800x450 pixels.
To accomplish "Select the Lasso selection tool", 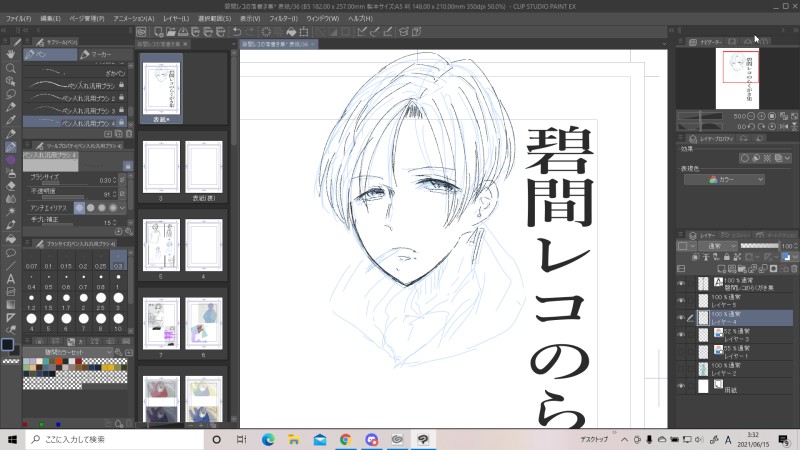I will click(10, 94).
